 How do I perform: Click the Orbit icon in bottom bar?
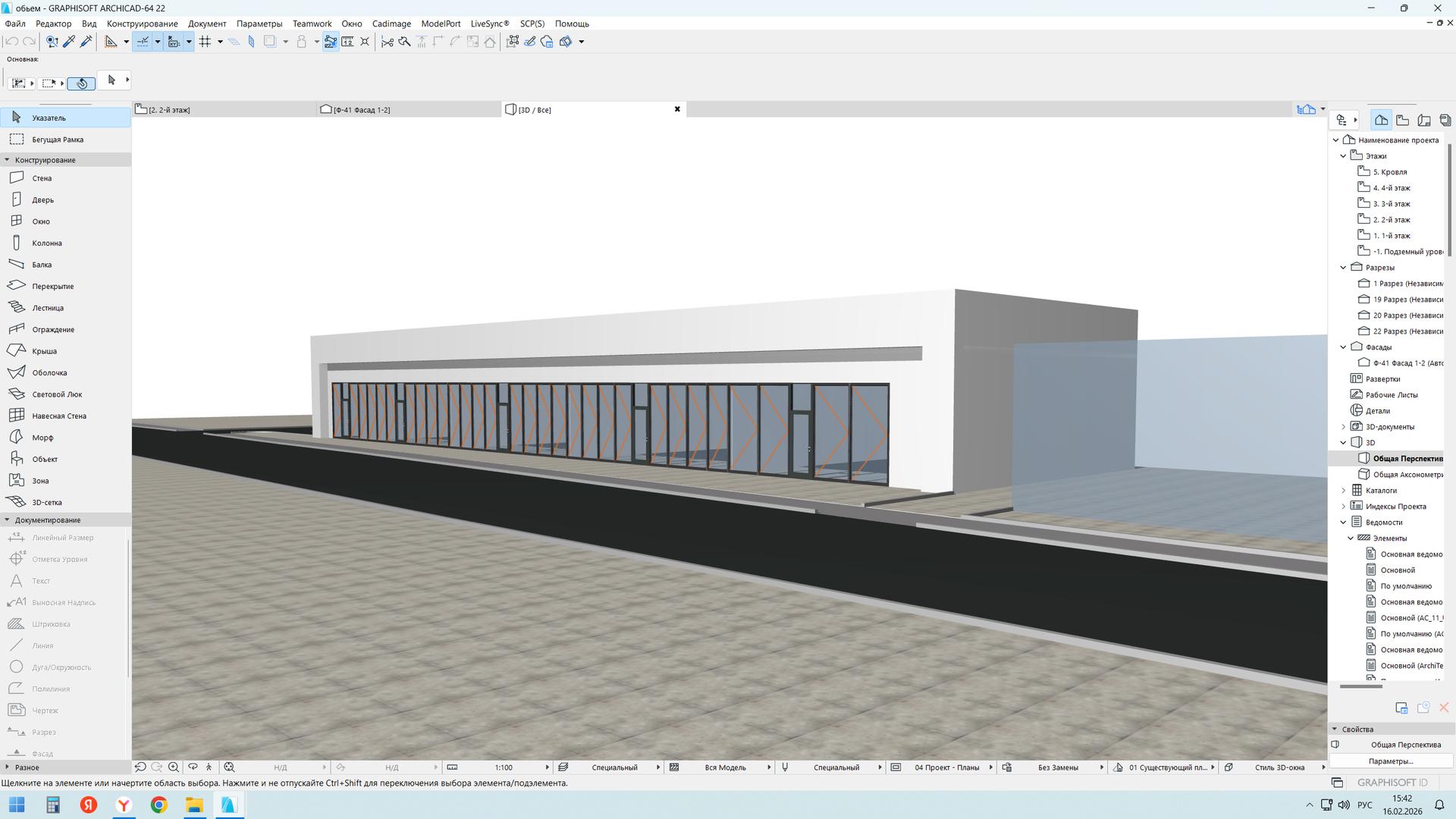(x=193, y=767)
